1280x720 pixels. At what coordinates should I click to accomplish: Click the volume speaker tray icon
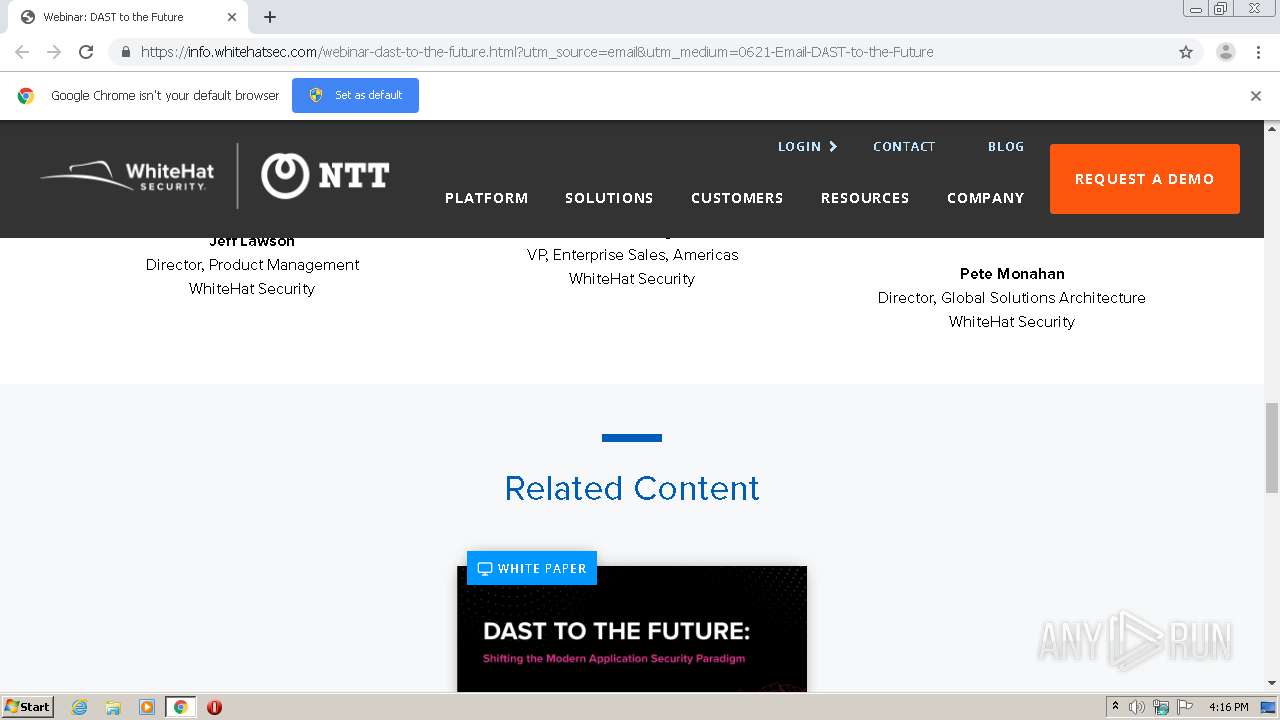1137,707
